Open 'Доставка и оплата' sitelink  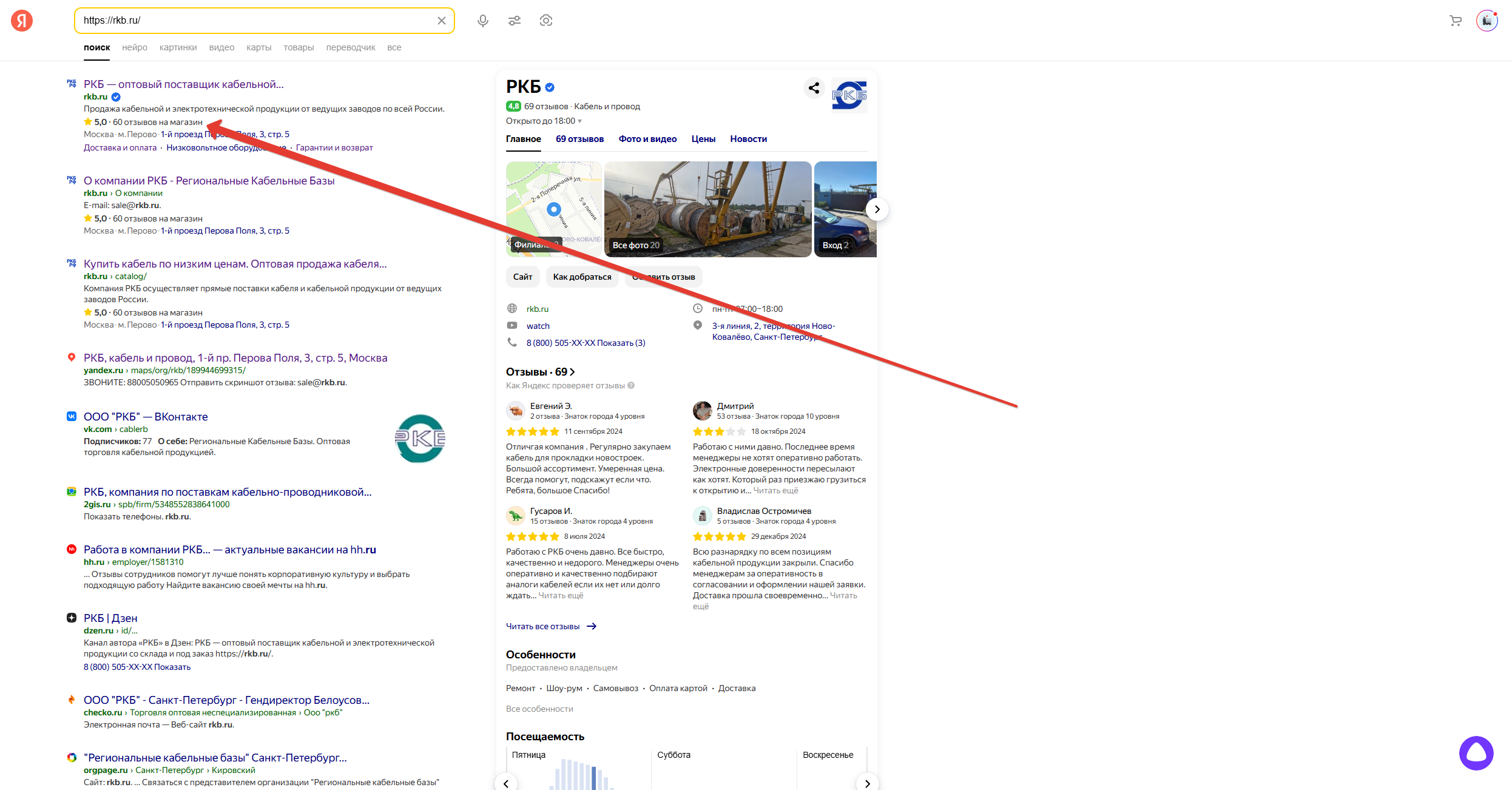[x=120, y=147]
